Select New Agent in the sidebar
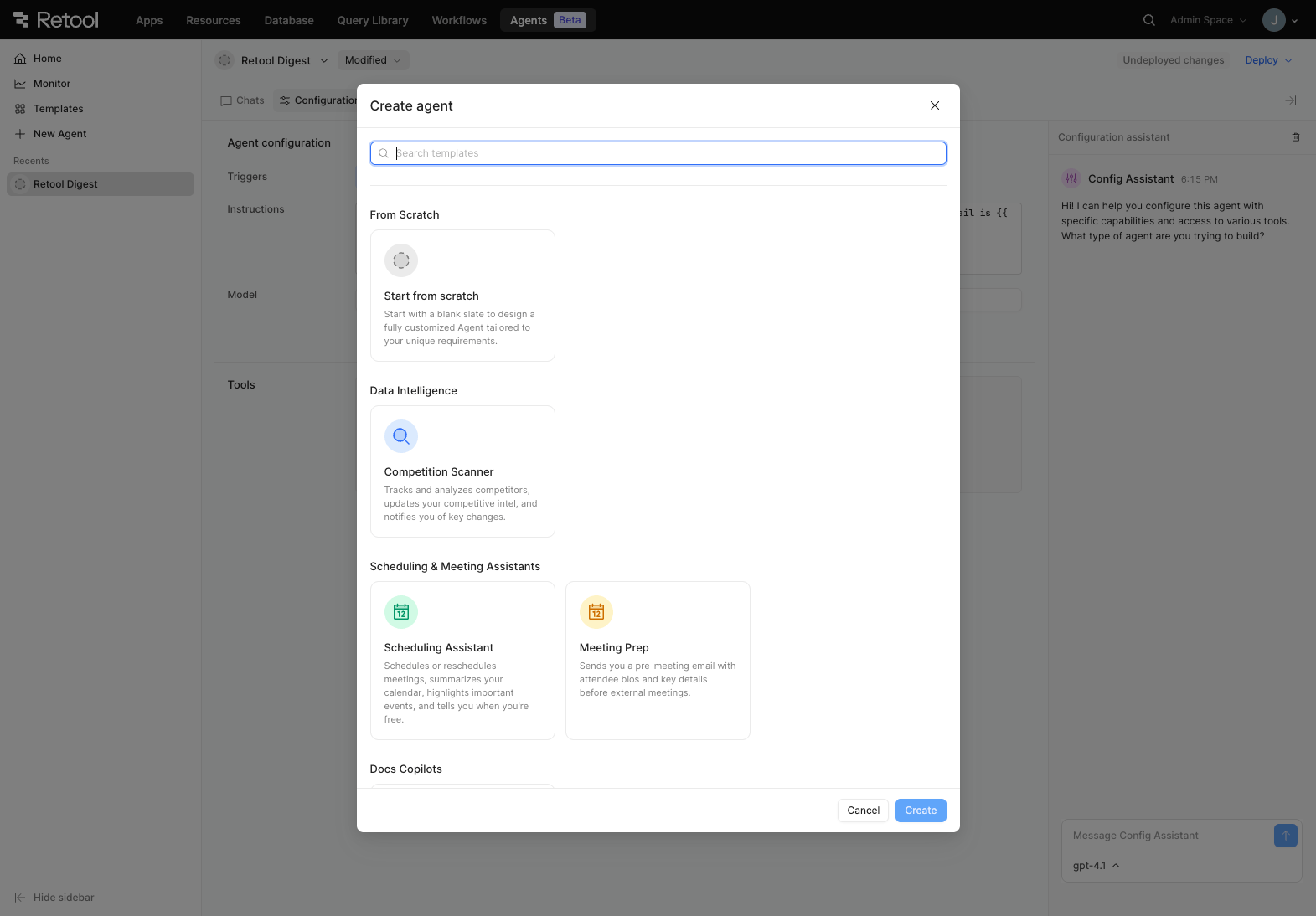The image size is (1316, 916). click(101, 134)
